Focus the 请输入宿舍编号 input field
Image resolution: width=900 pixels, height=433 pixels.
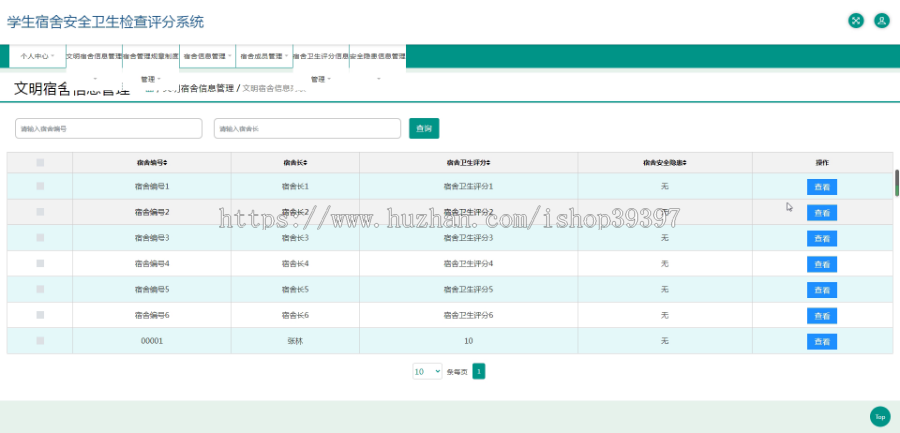coord(108,129)
